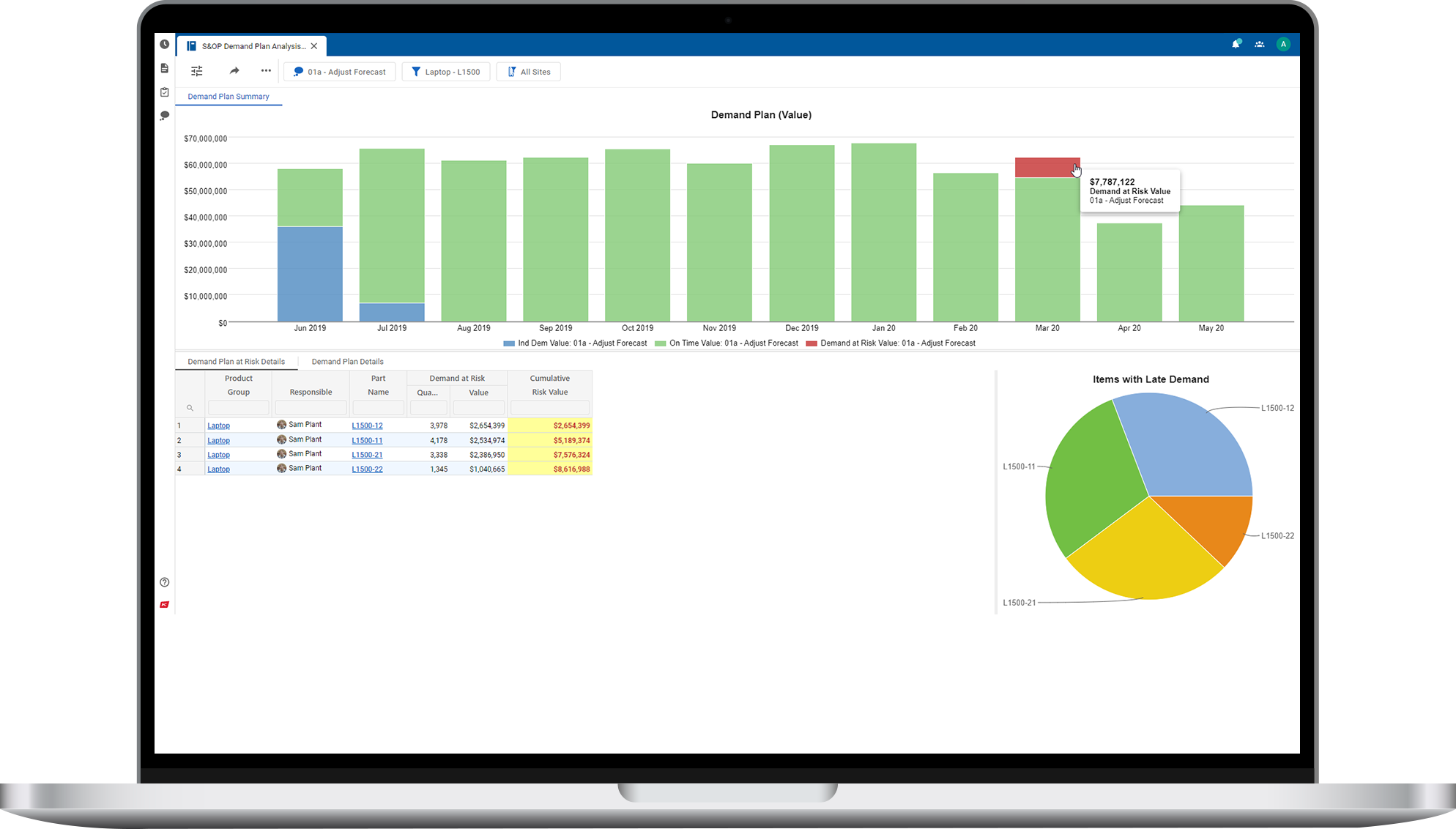Open the Laptop - L1500 filter selector
This screenshot has height=829, width=1456.
tap(446, 71)
